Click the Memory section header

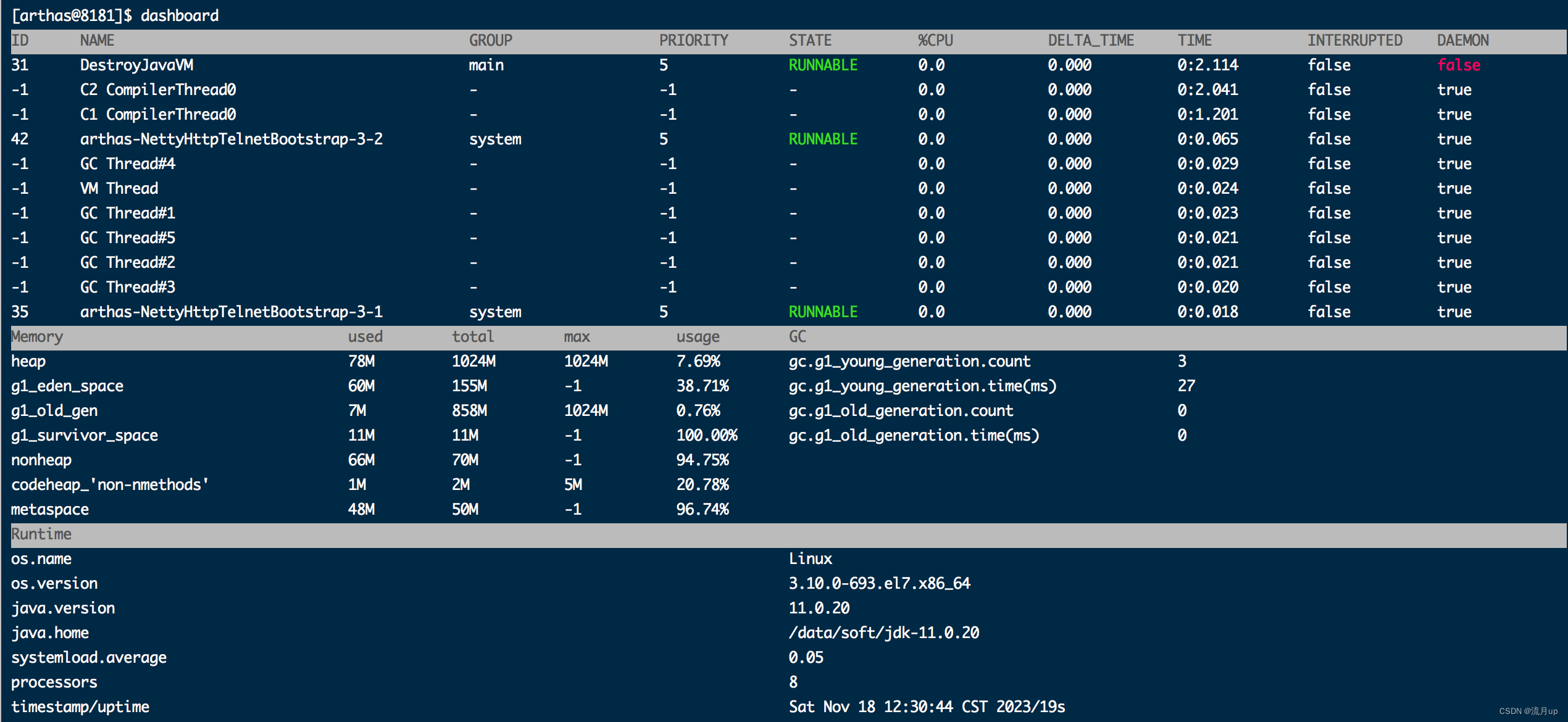(37, 337)
